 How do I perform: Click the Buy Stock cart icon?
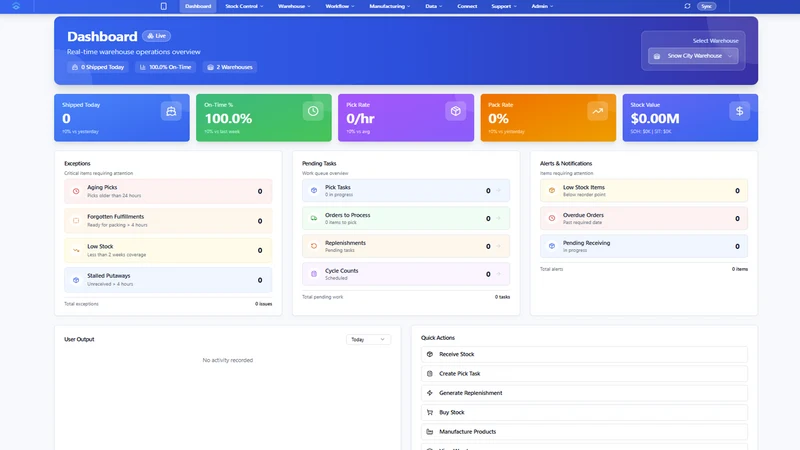(430, 412)
